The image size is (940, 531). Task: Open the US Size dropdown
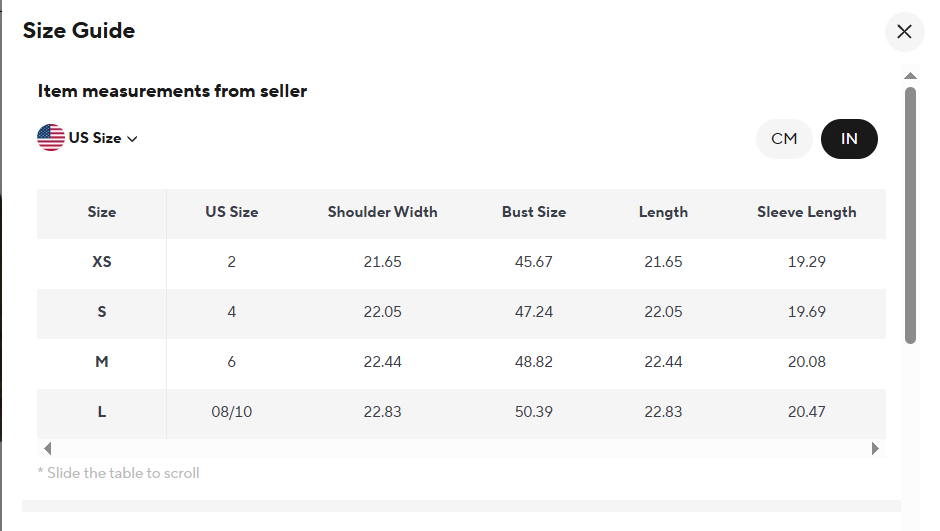coord(102,138)
